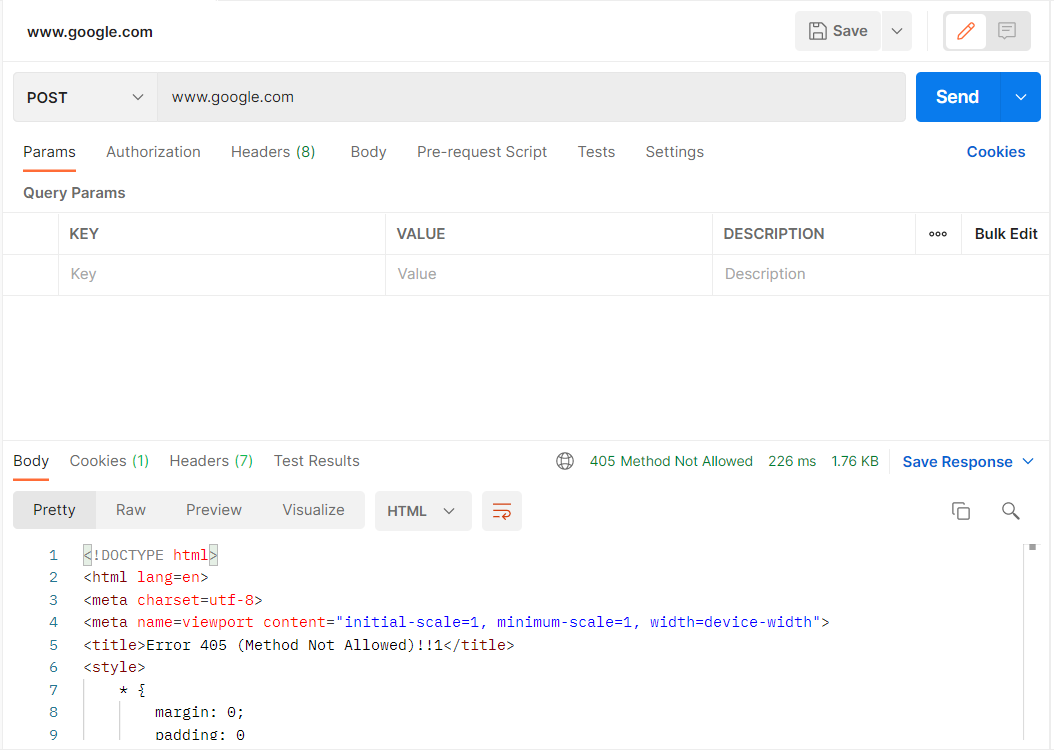Click the Save button with disk icon
Image resolution: width=1054 pixels, height=751 pixels.
pos(838,31)
